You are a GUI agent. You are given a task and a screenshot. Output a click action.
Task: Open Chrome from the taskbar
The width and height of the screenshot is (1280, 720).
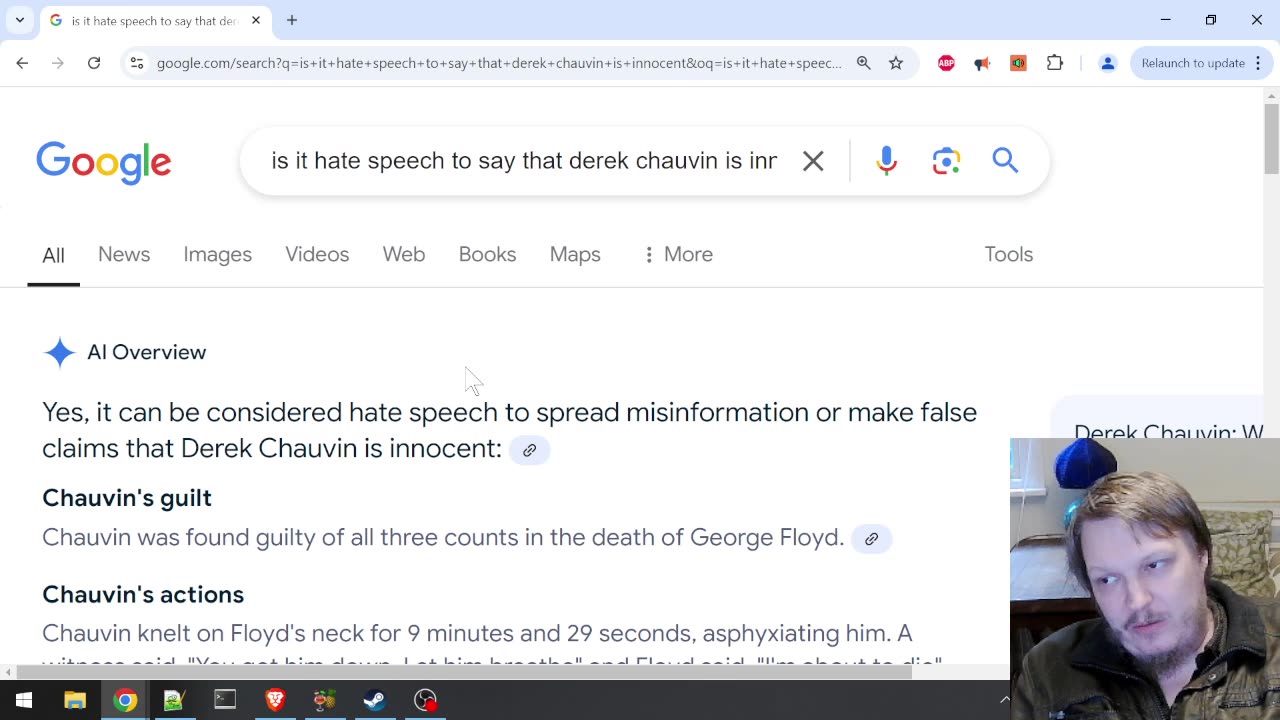pyautogui.click(x=125, y=700)
